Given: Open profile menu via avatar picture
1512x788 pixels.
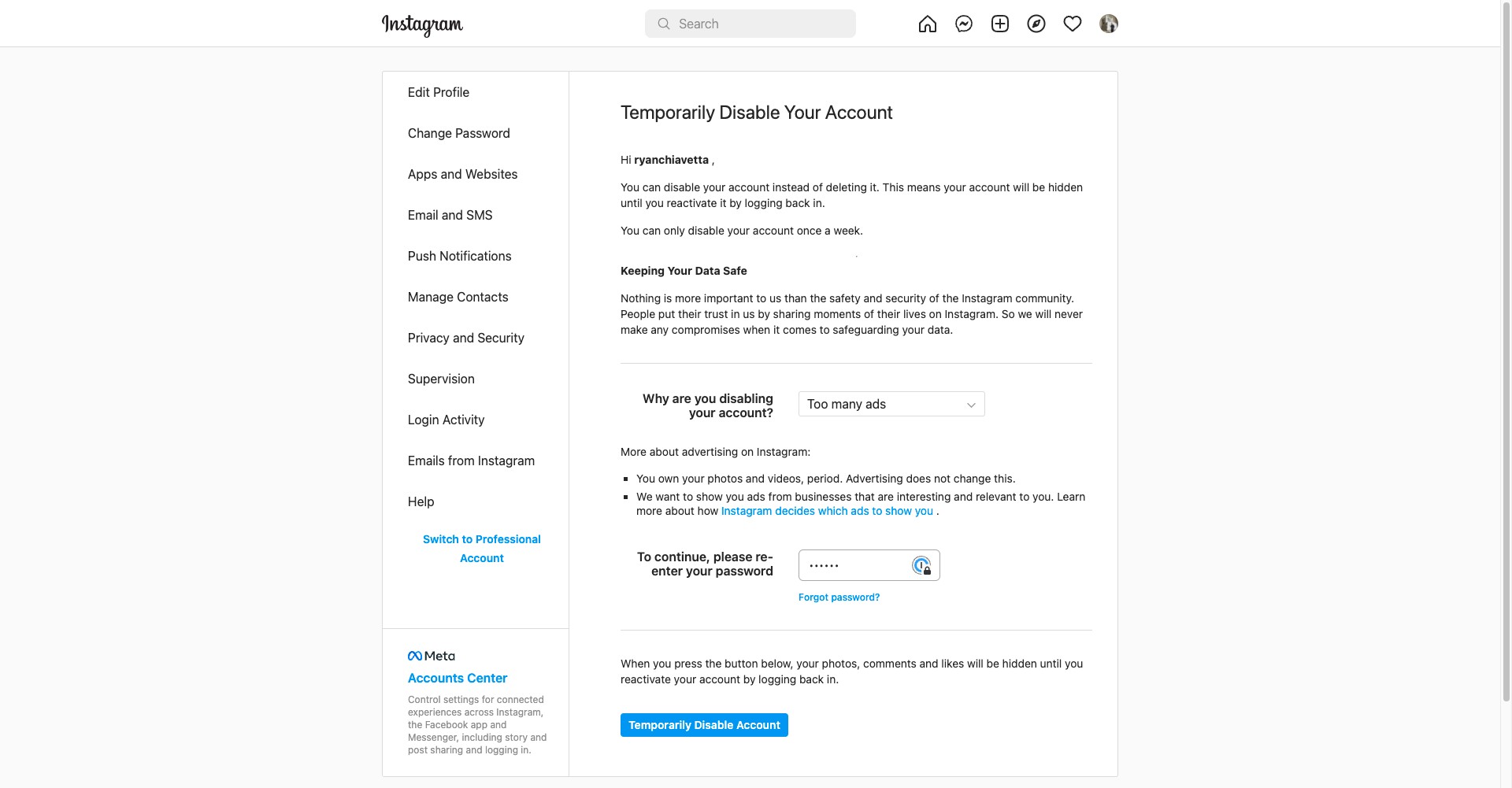Looking at the screenshot, I should (x=1109, y=24).
